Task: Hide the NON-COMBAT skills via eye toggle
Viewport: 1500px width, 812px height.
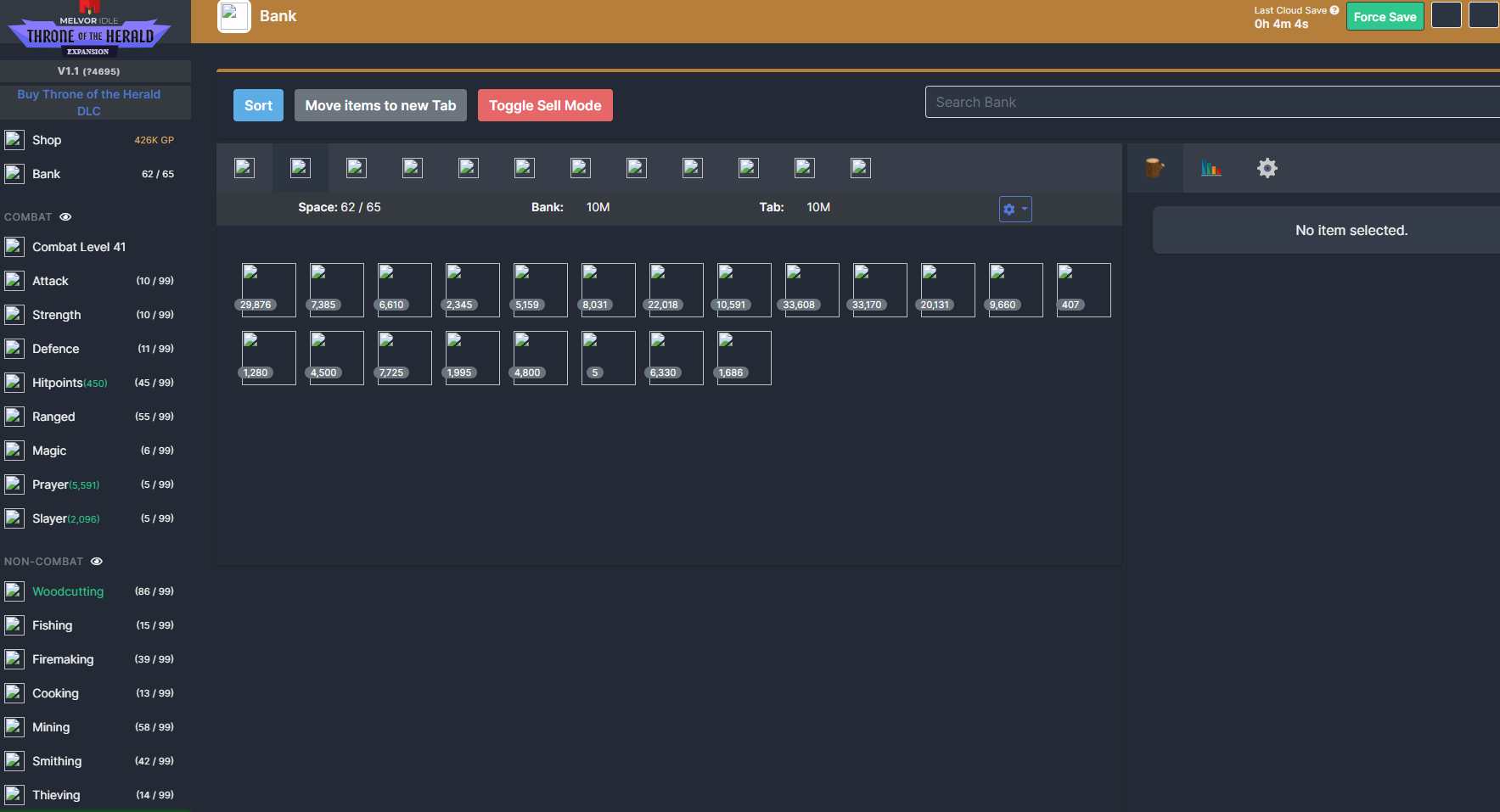Action: (x=96, y=561)
